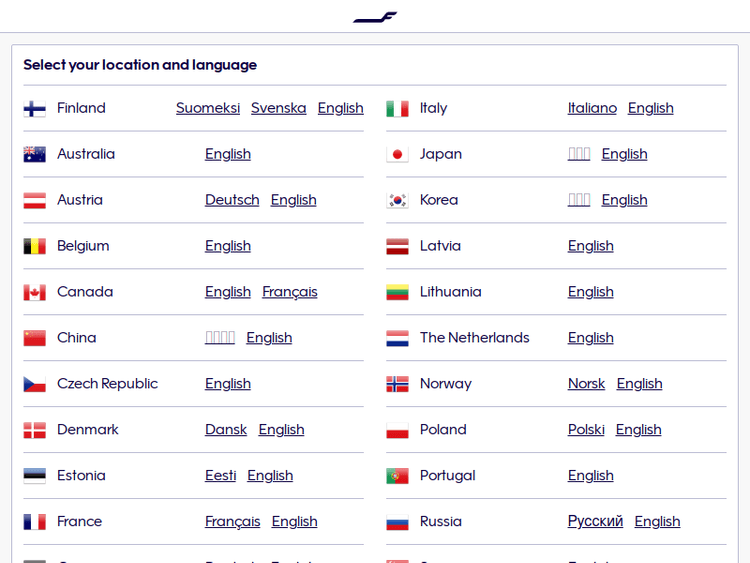
Task: Choose the Korean language link for Korea
Action: coord(579,200)
